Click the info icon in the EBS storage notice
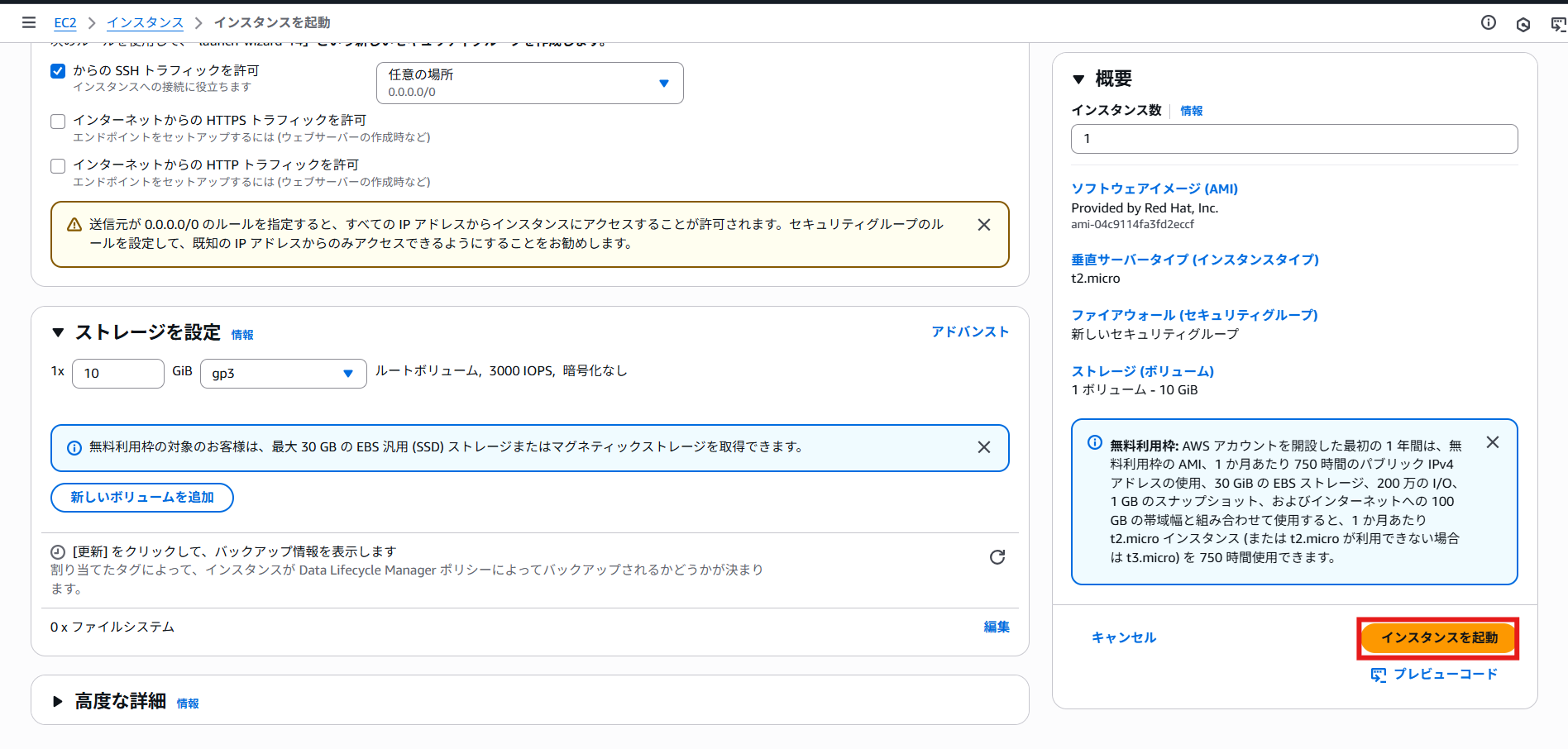 [x=74, y=448]
